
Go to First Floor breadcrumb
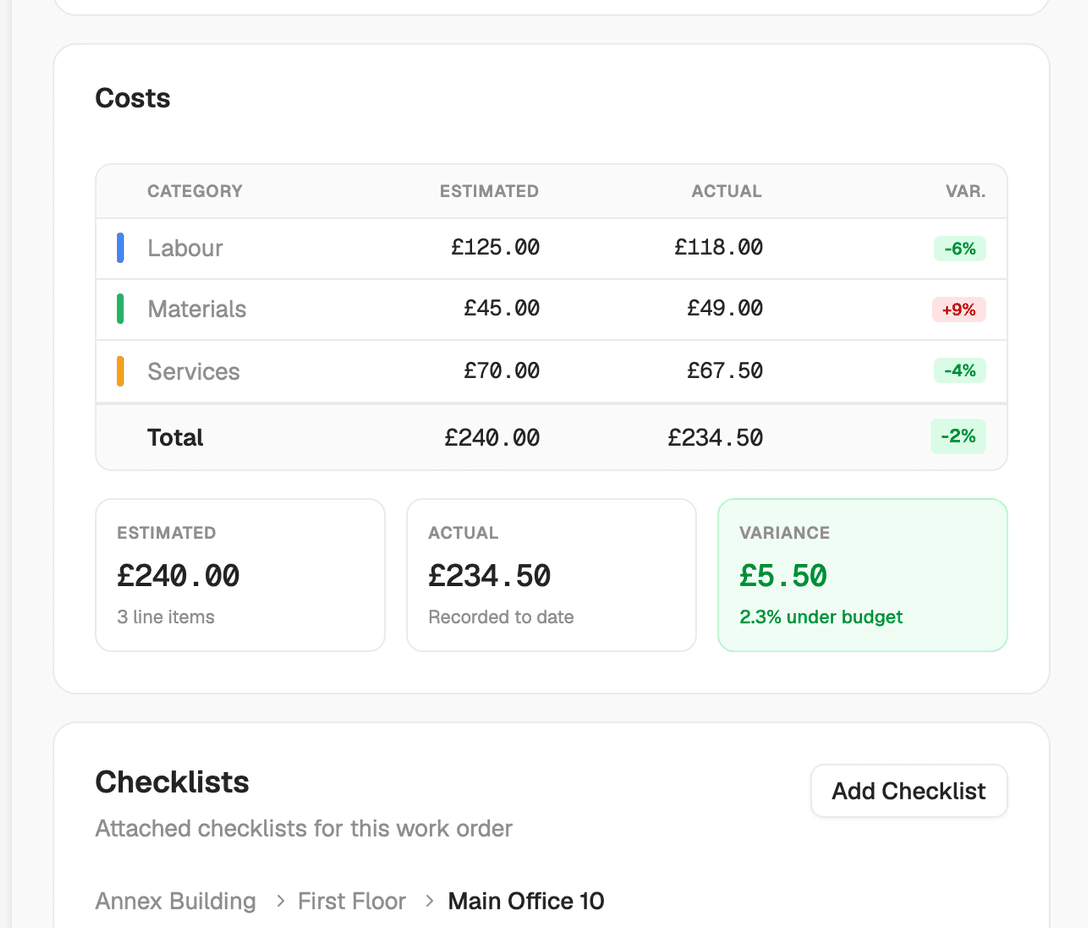tap(352, 901)
